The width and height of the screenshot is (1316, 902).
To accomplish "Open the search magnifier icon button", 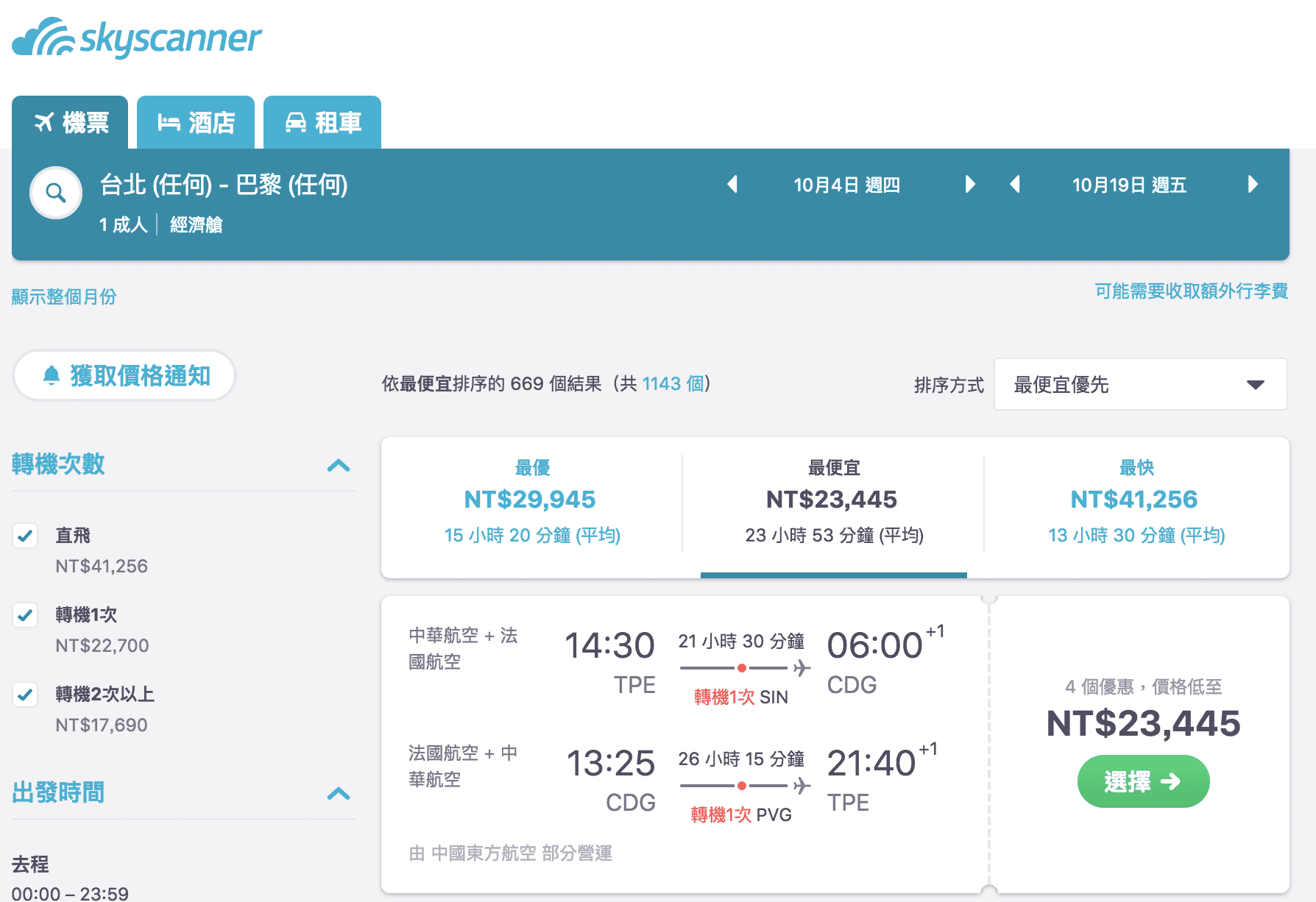I will tap(56, 193).
